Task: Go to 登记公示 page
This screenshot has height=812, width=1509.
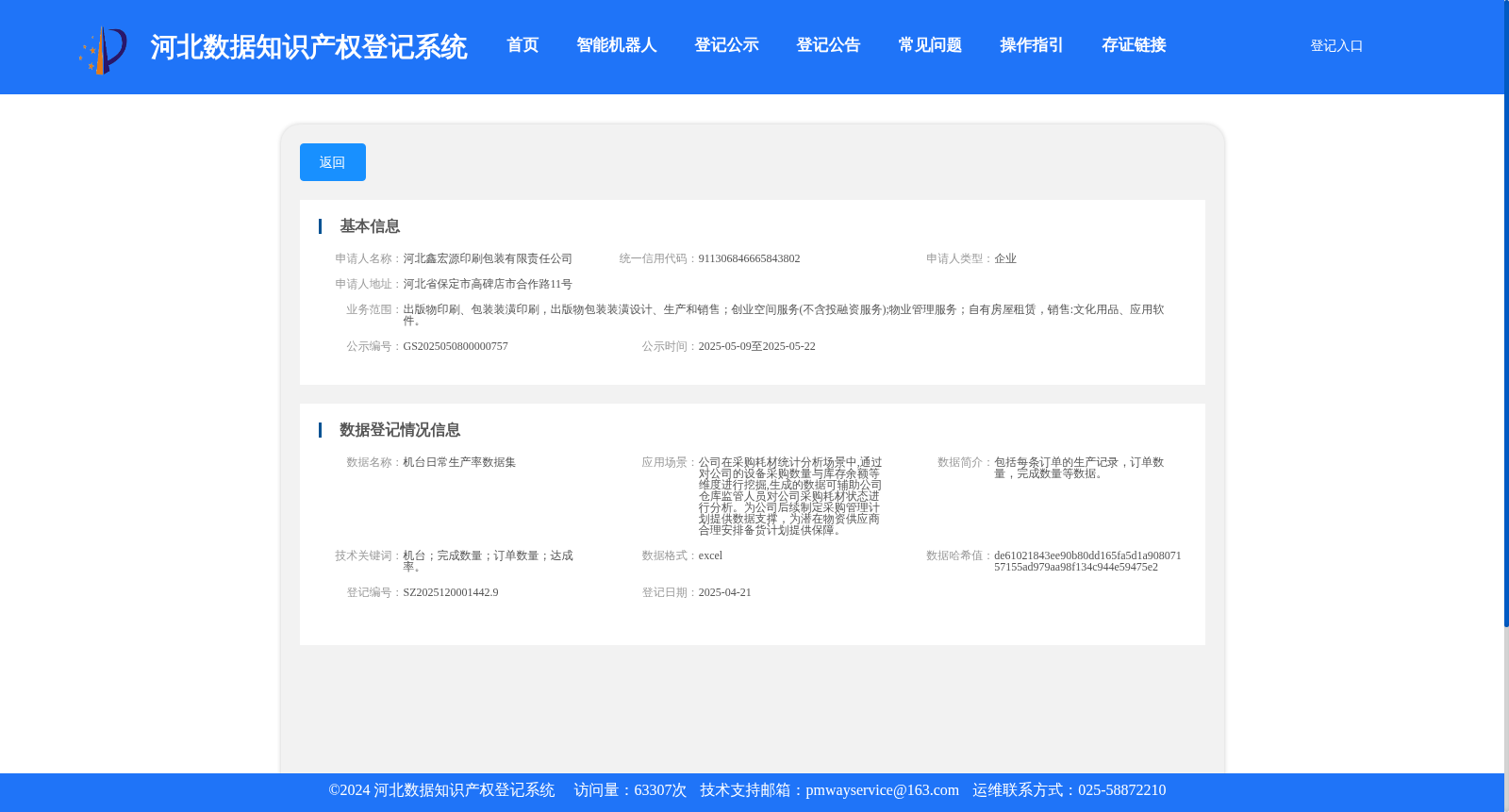Action: click(x=727, y=45)
